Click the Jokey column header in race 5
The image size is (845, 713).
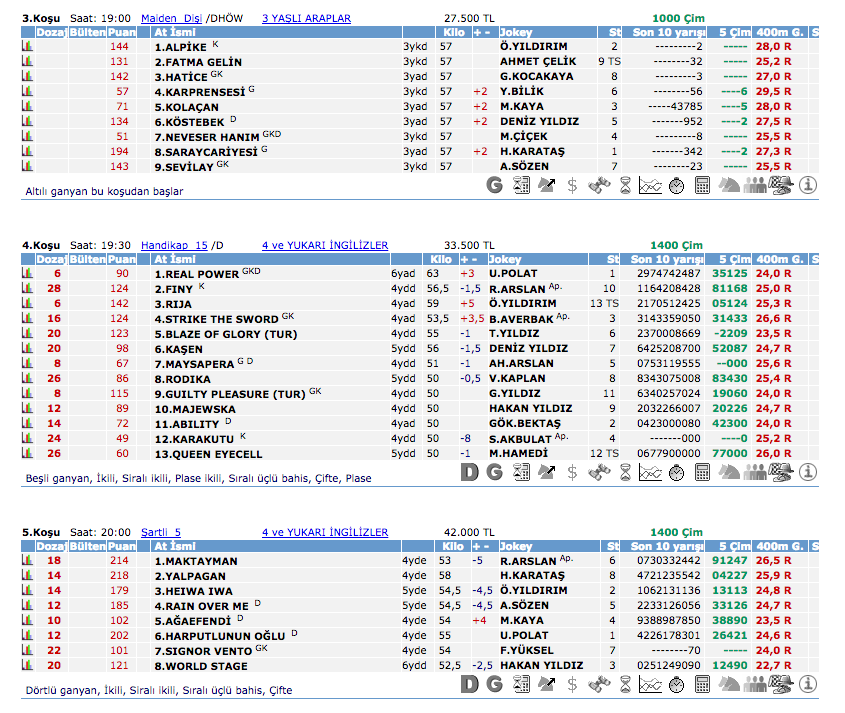pos(517,547)
